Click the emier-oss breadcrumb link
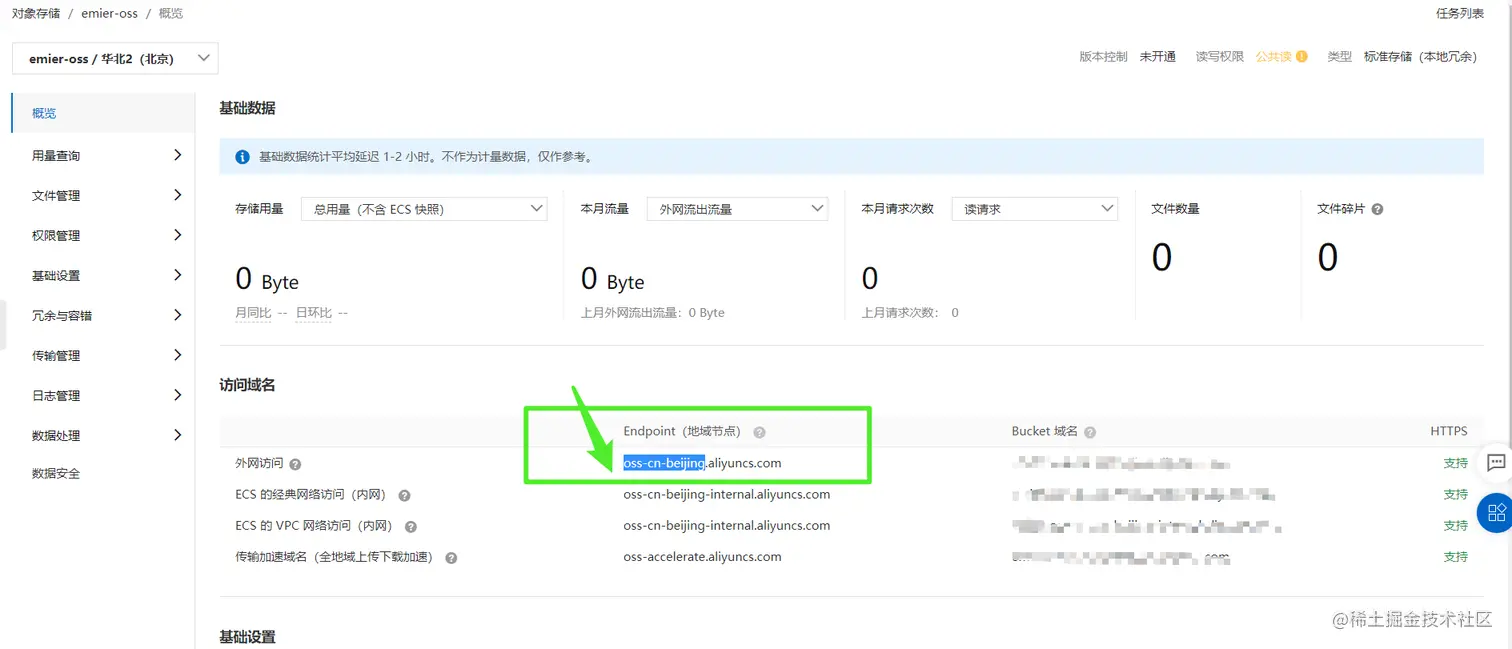Viewport: 1512px width, 649px height. click(x=110, y=13)
